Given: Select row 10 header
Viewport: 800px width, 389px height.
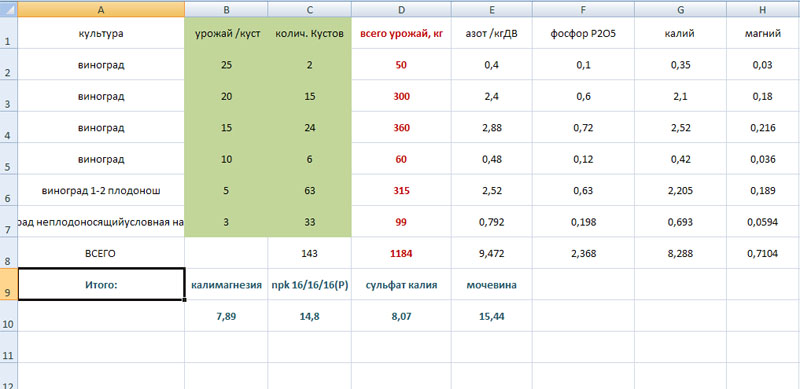Looking at the screenshot, I should tap(9, 316).
